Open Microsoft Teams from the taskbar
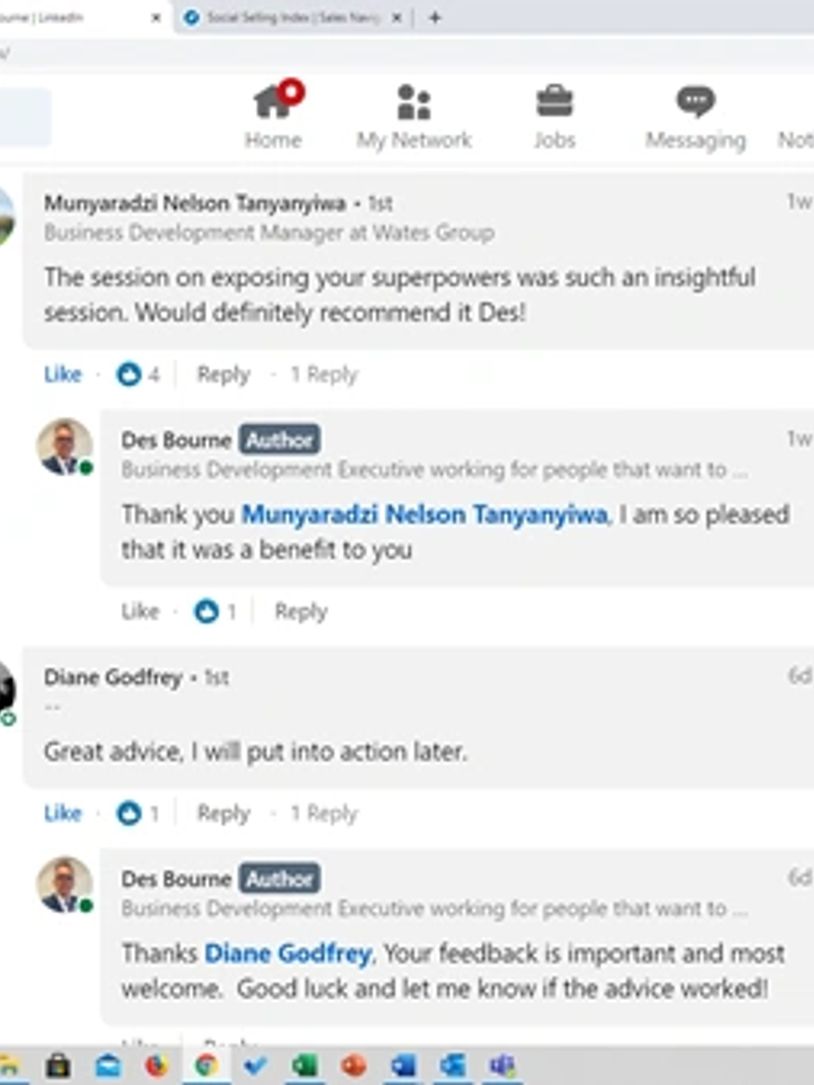The height and width of the screenshot is (1085, 814). pyautogui.click(x=501, y=1066)
